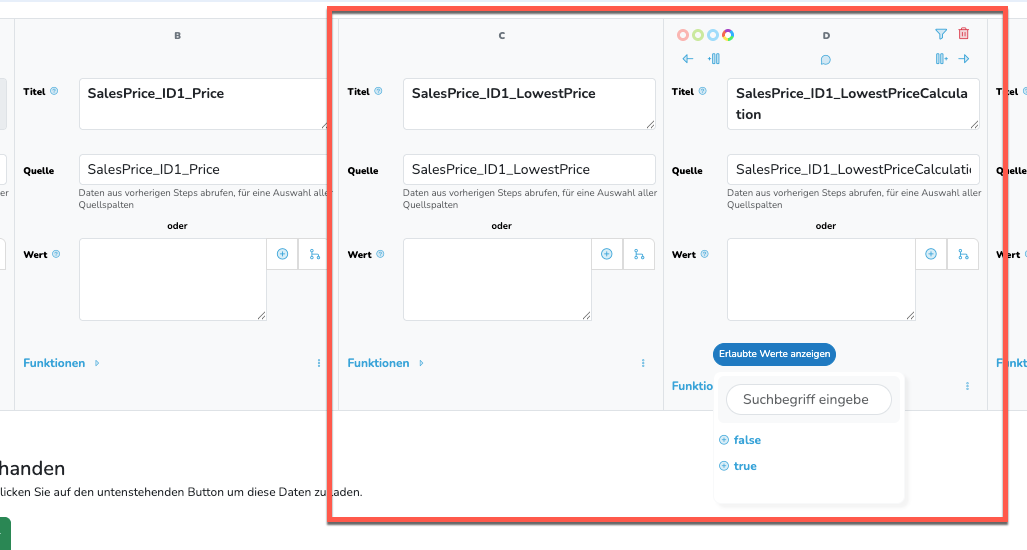This screenshot has width=1027, height=550.
Task: Open the rainbow color picker for column D
Action: (728, 35)
